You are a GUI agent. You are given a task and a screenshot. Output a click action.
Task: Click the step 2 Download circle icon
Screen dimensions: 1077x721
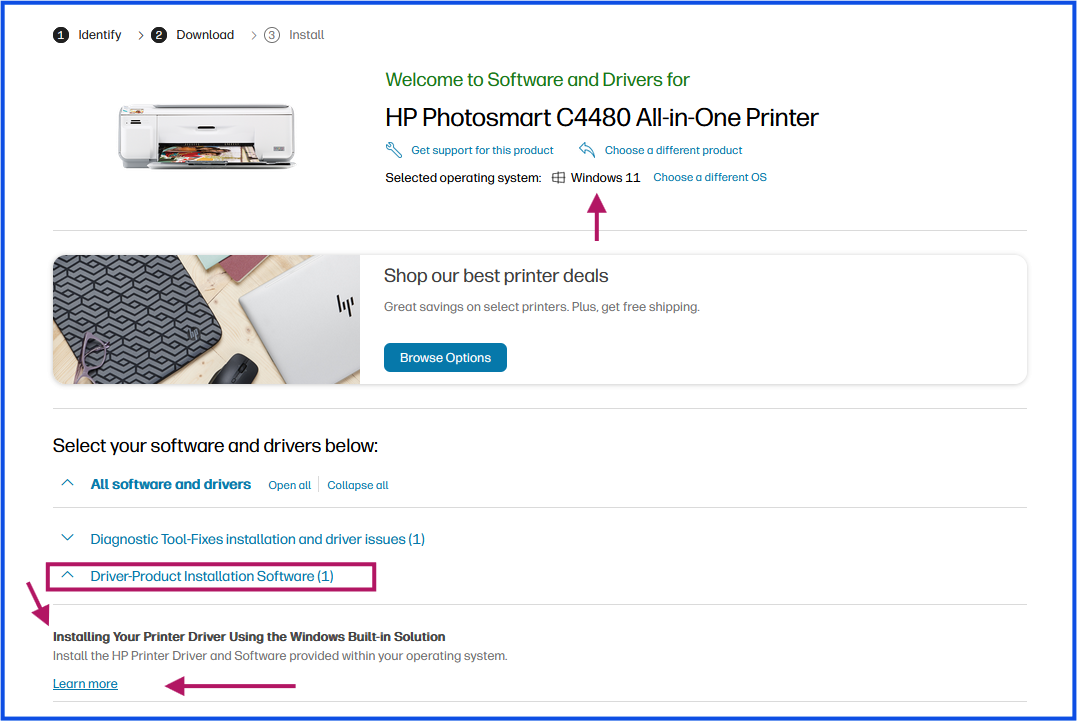(159, 35)
